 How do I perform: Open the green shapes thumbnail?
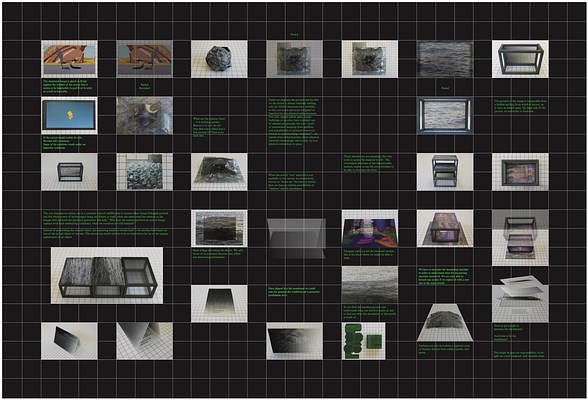coord(363,341)
